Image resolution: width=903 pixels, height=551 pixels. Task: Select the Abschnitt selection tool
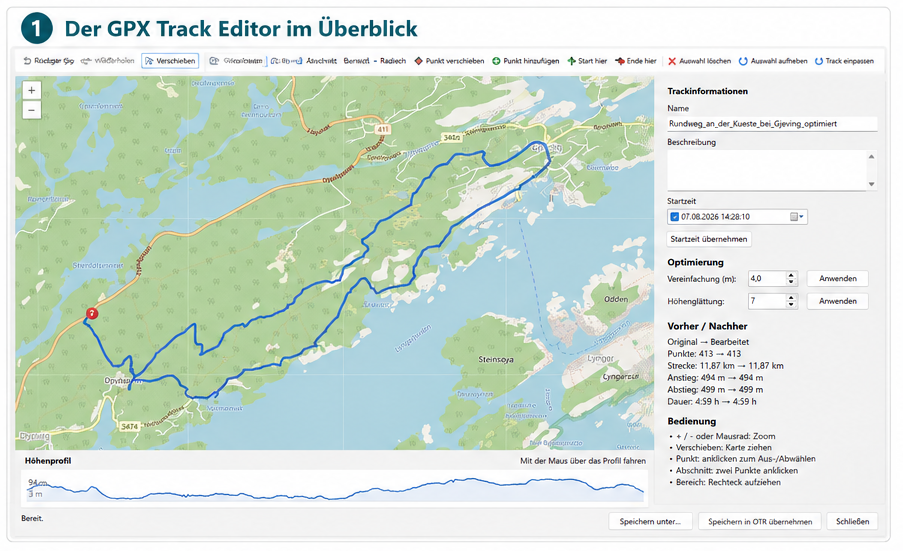click(321, 61)
